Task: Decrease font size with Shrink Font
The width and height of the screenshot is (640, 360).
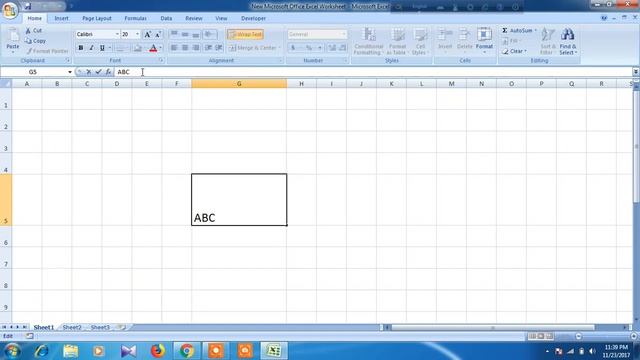Action: 158,34
